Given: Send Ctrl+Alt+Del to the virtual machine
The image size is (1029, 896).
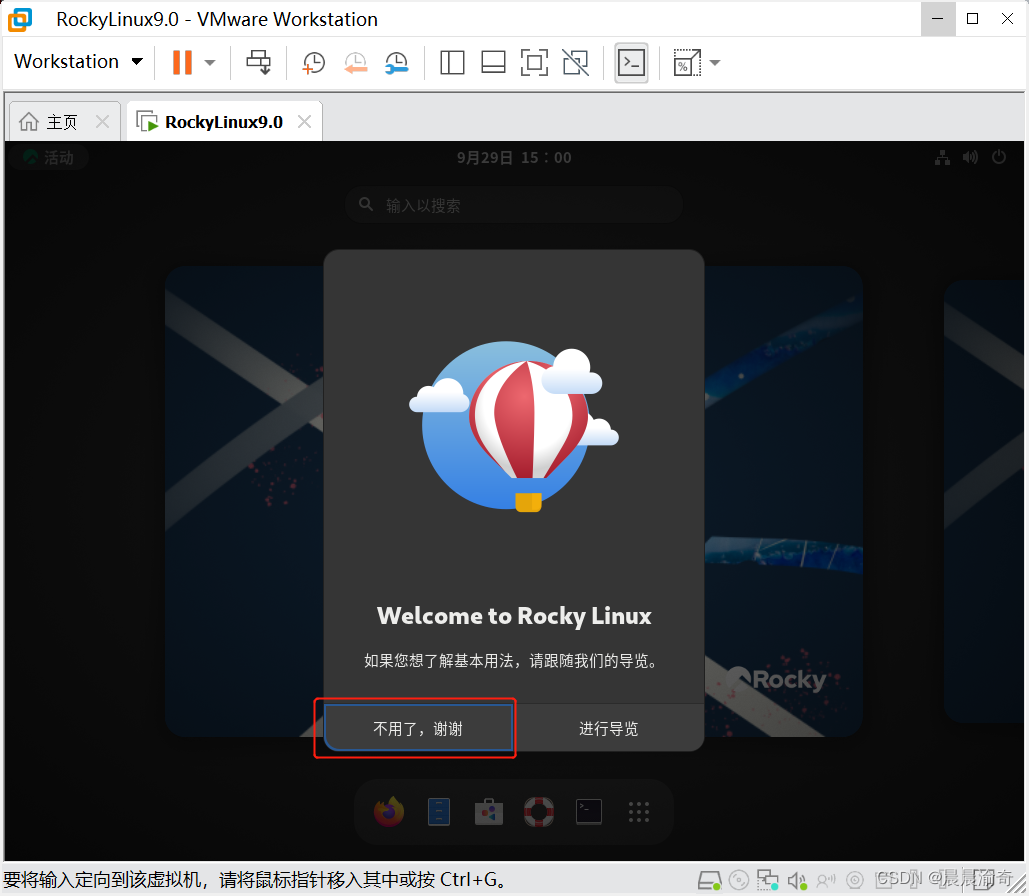Looking at the screenshot, I should click(x=259, y=62).
